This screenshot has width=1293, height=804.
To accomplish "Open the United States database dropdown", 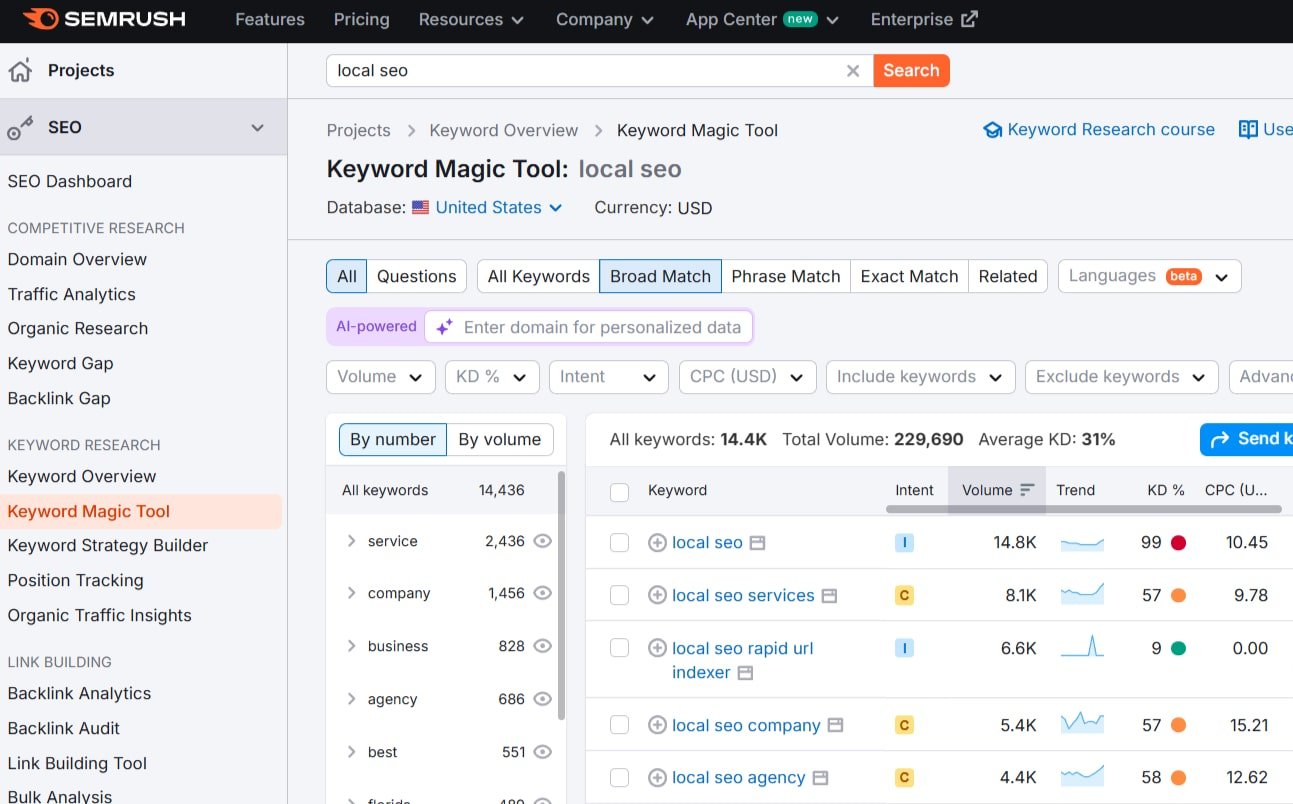I will [499, 208].
